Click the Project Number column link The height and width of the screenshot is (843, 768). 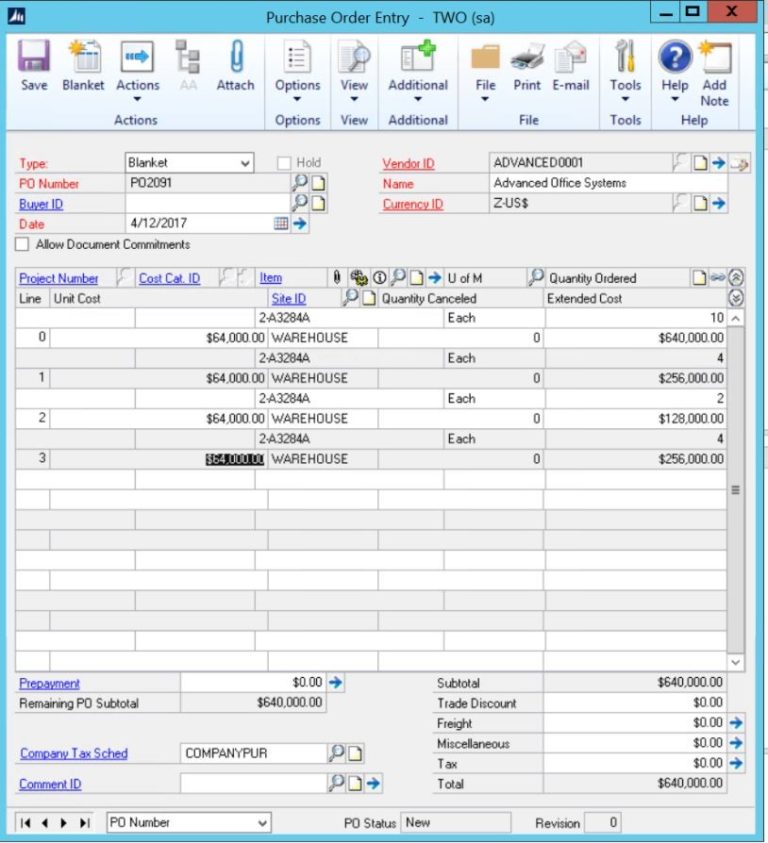click(59, 278)
